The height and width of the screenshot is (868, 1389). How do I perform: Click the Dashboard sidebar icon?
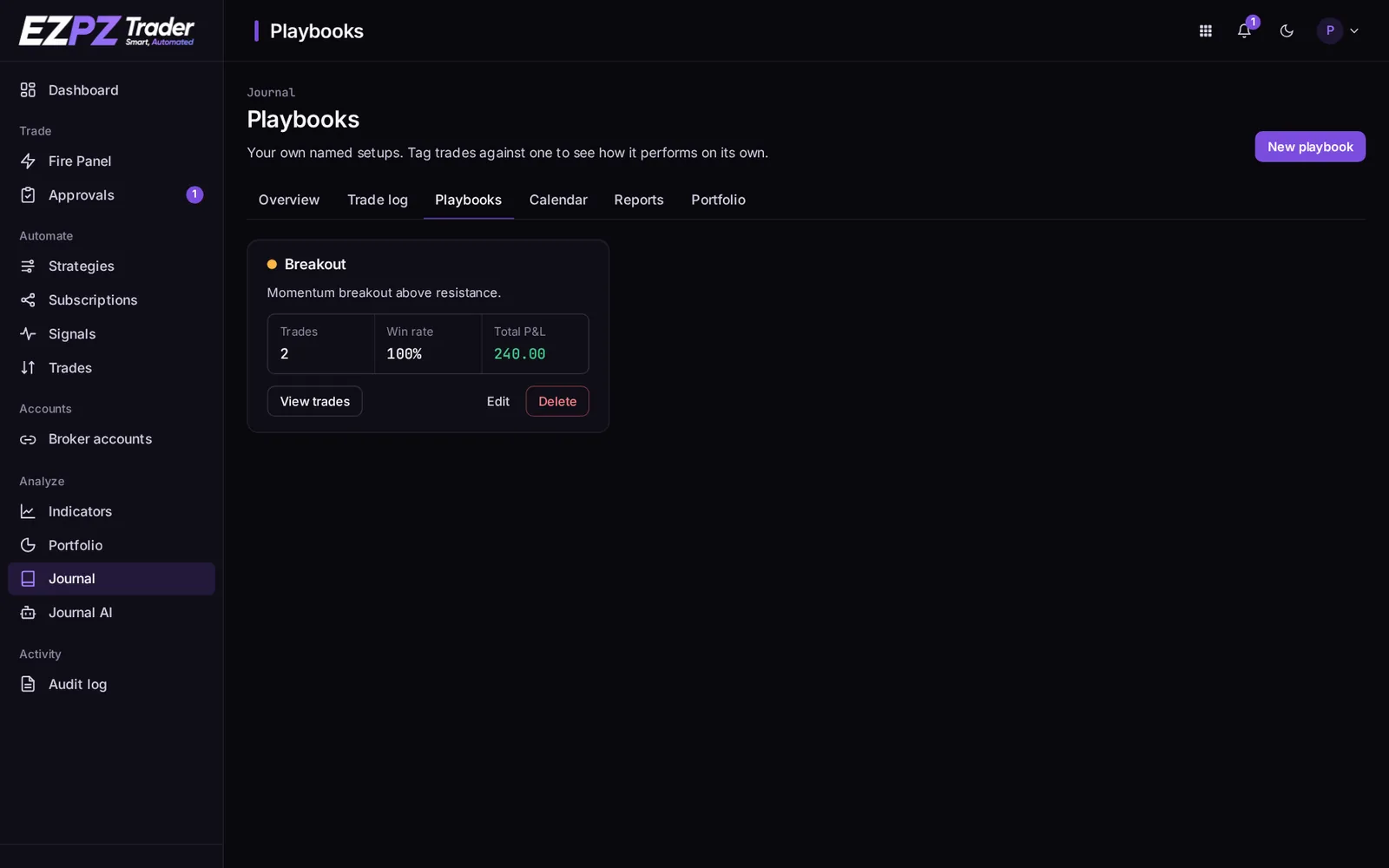pyautogui.click(x=28, y=90)
